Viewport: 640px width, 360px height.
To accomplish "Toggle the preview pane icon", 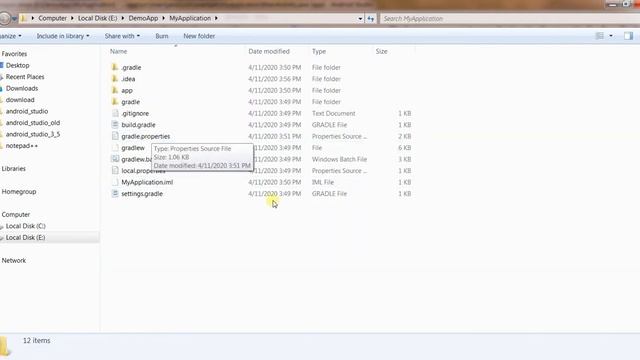I will [x=628, y=36].
